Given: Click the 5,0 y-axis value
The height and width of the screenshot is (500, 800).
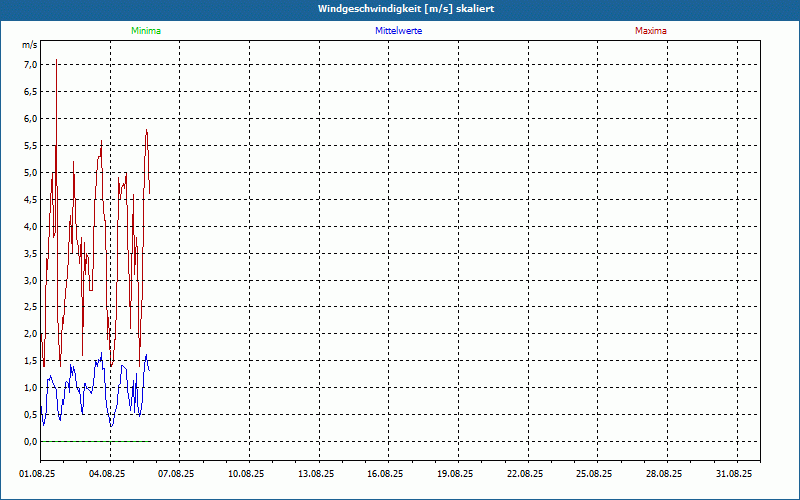Looking at the screenshot, I should 30,172.
